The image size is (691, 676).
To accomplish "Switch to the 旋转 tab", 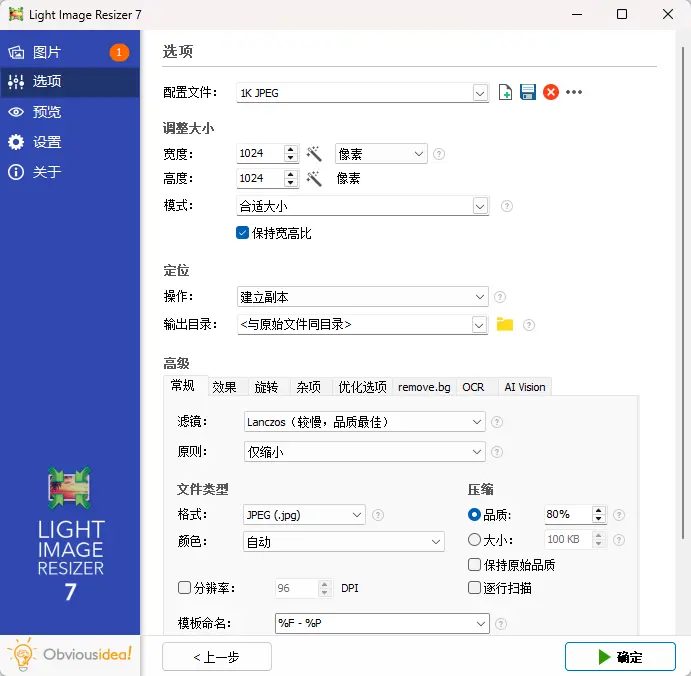I will (267, 387).
